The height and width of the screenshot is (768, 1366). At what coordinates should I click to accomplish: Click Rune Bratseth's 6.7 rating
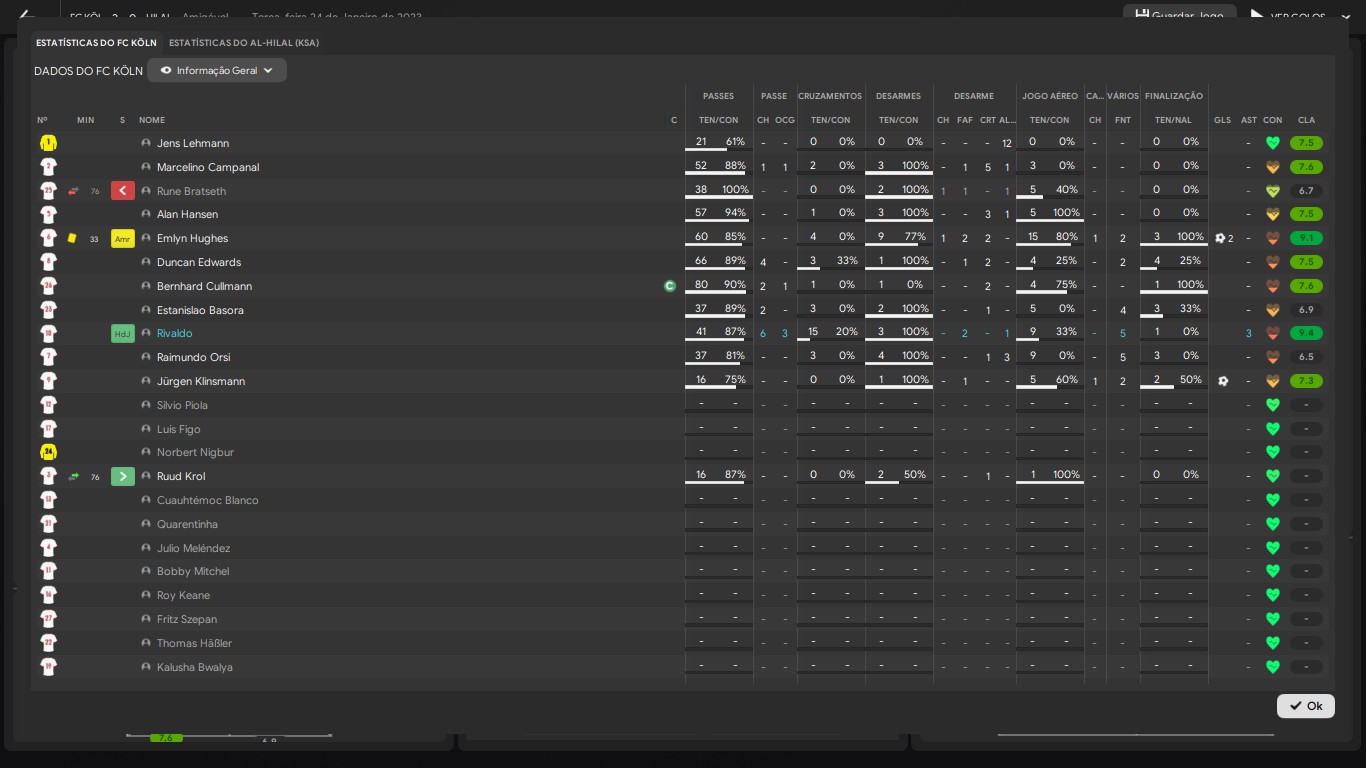pos(1306,191)
